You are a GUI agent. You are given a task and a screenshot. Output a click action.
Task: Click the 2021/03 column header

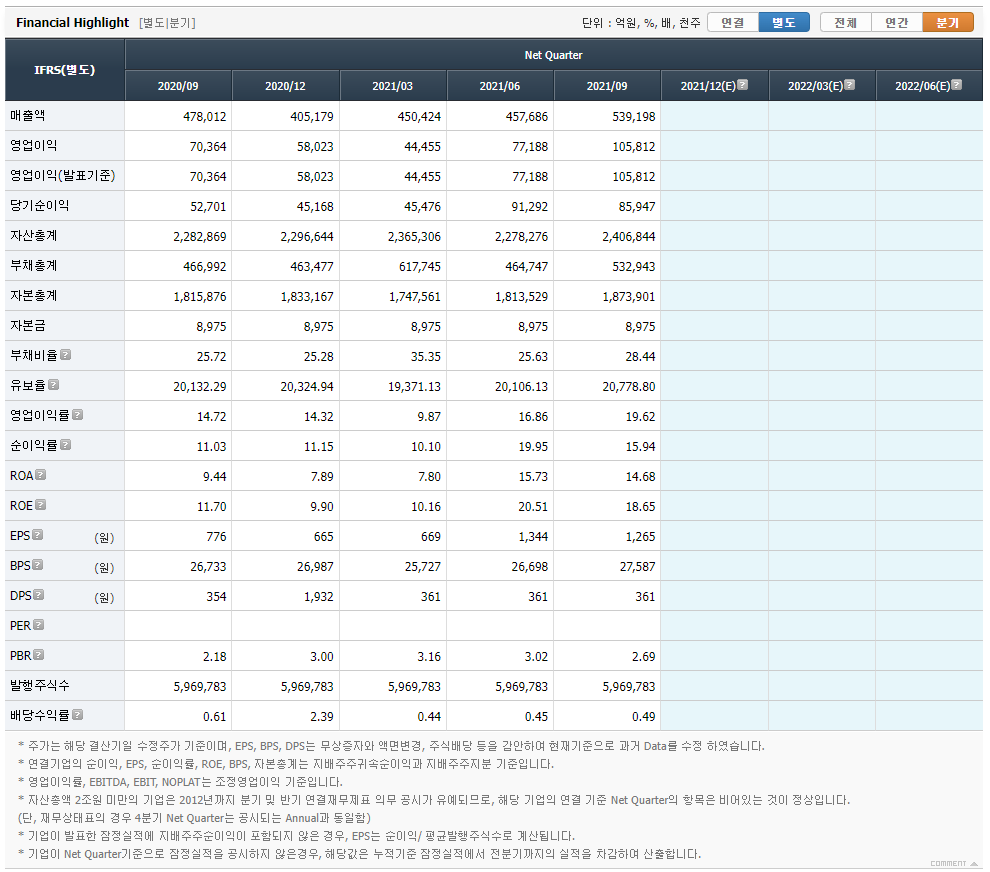(393, 86)
